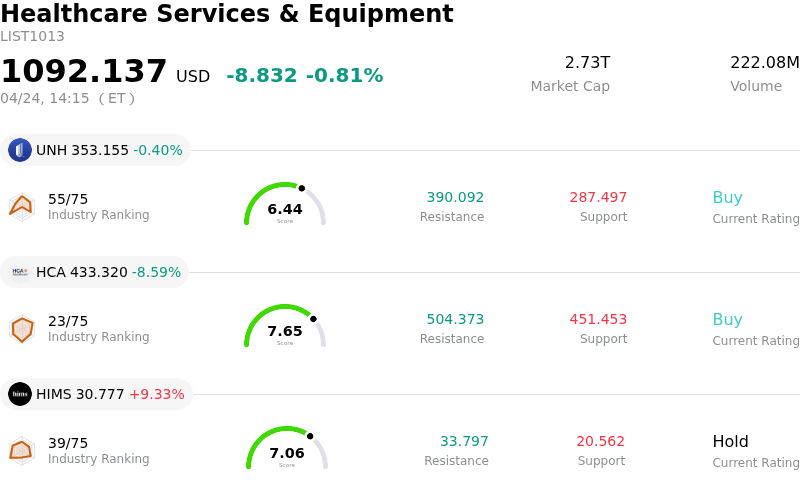Click the 2.73T Market Cap figure

pos(587,63)
